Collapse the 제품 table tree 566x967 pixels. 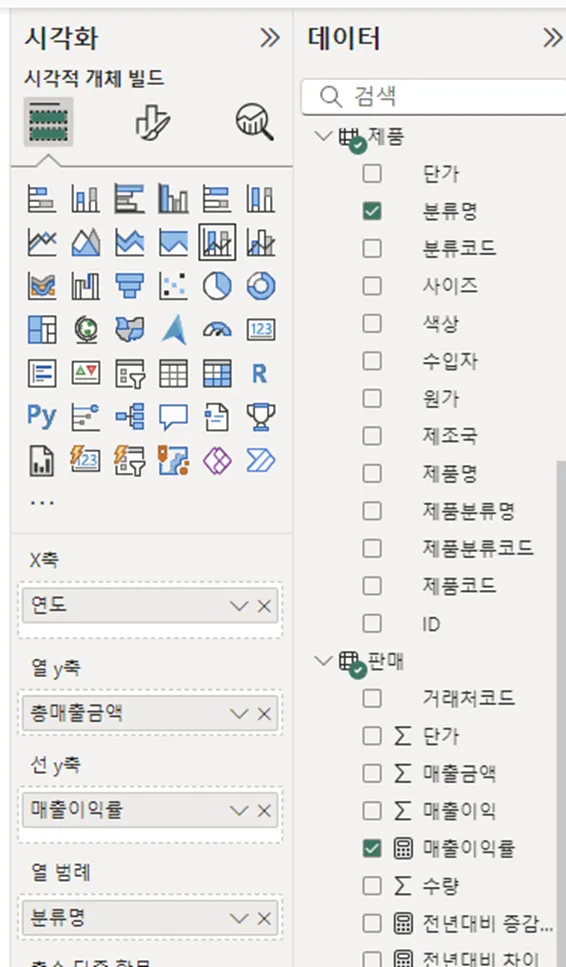click(322, 135)
